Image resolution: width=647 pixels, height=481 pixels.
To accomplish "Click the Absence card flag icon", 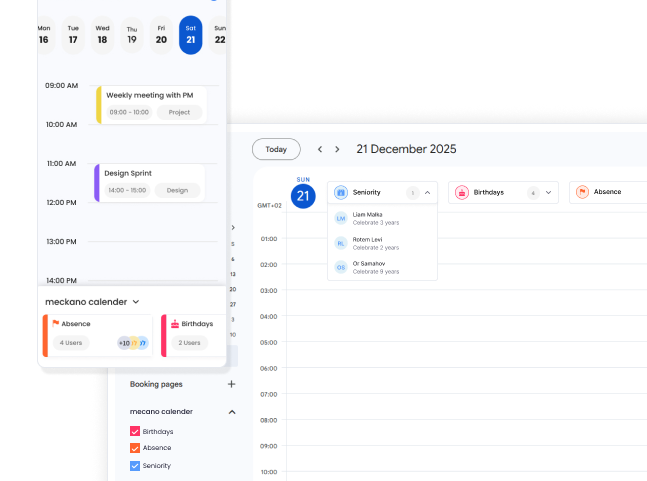I will click(x=55, y=324).
